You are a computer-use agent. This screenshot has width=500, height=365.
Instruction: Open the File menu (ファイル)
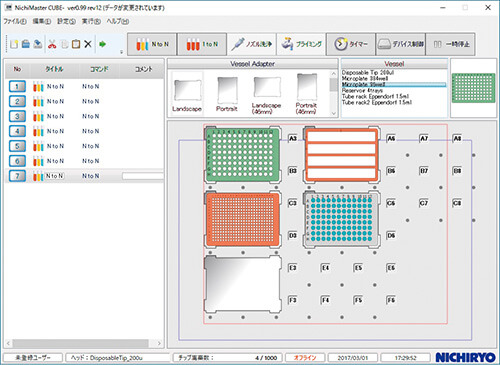pos(15,21)
